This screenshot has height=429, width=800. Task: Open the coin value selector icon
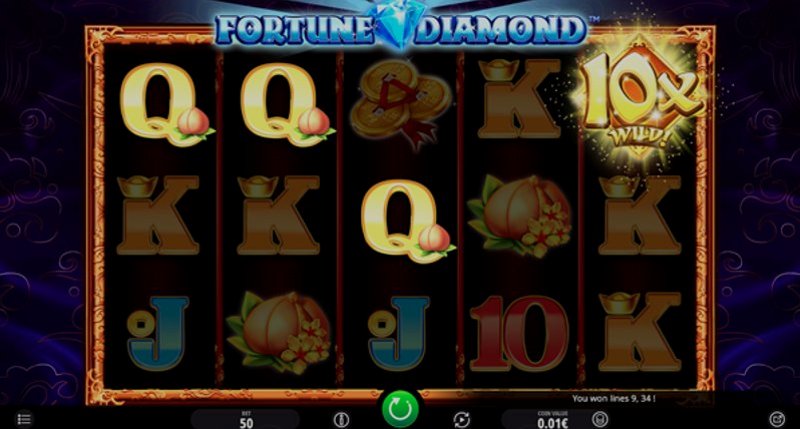coord(600,419)
